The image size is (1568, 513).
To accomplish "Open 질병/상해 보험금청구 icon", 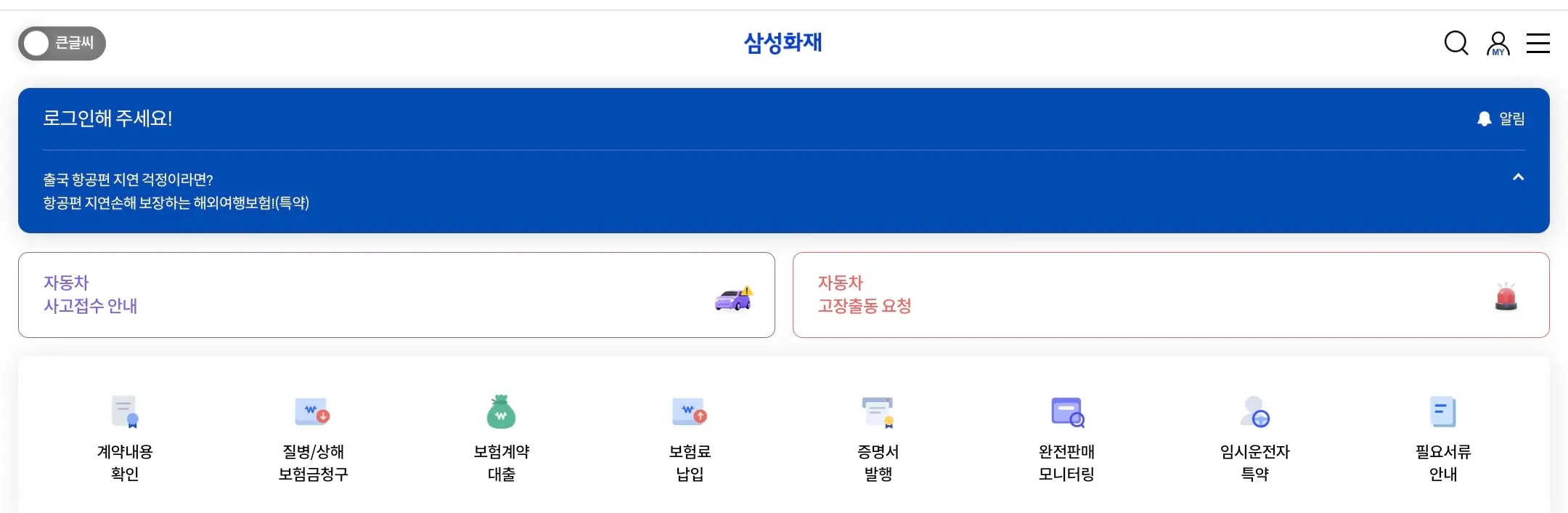I will click(x=313, y=412).
